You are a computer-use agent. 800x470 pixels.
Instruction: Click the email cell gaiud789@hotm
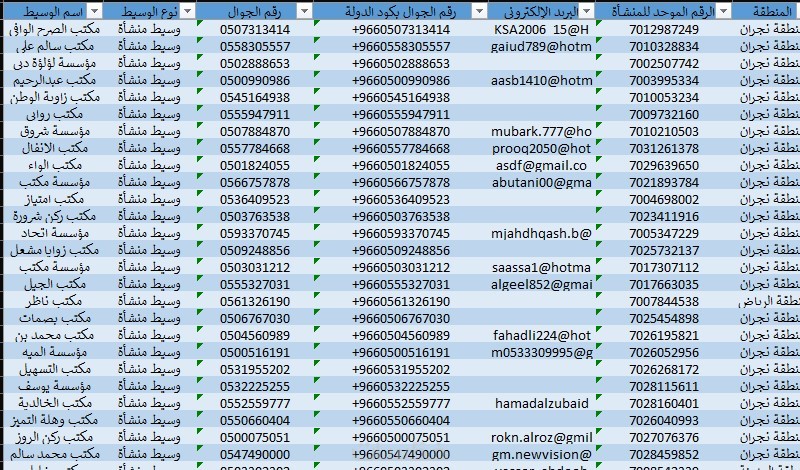(541, 46)
